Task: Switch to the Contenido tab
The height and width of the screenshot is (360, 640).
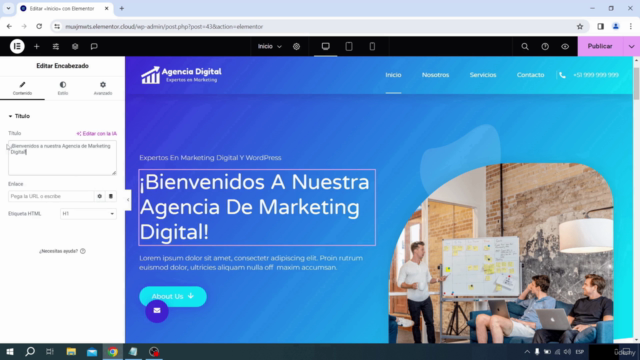Action: point(22,88)
